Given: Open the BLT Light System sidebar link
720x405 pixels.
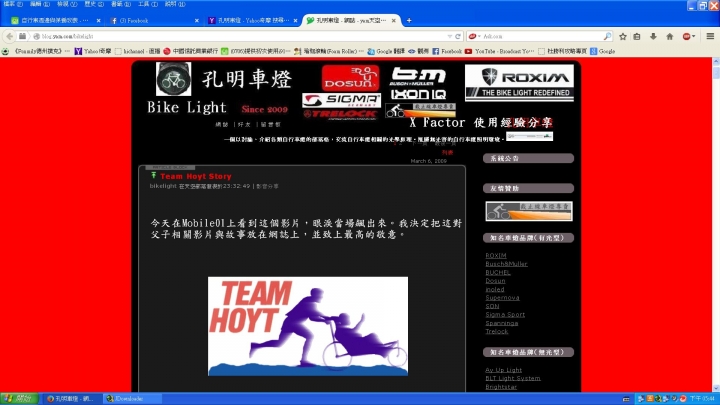Looking at the screenshot, I should pos(512,378).
